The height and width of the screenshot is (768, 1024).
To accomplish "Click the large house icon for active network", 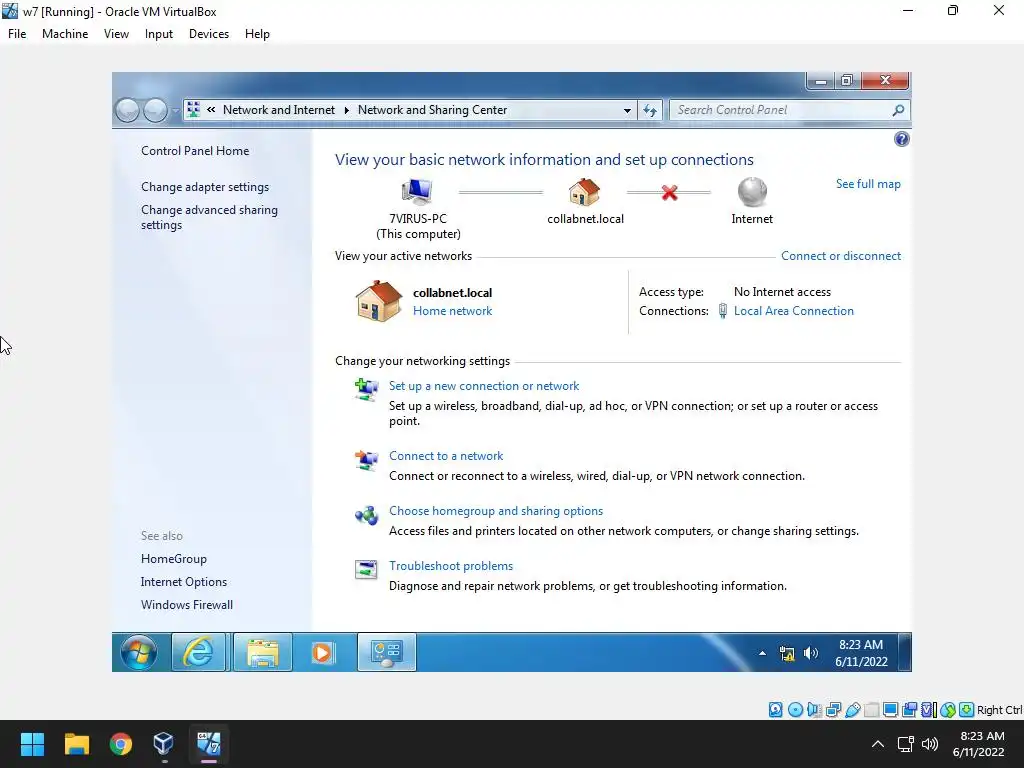I will (x=378, y=301).
